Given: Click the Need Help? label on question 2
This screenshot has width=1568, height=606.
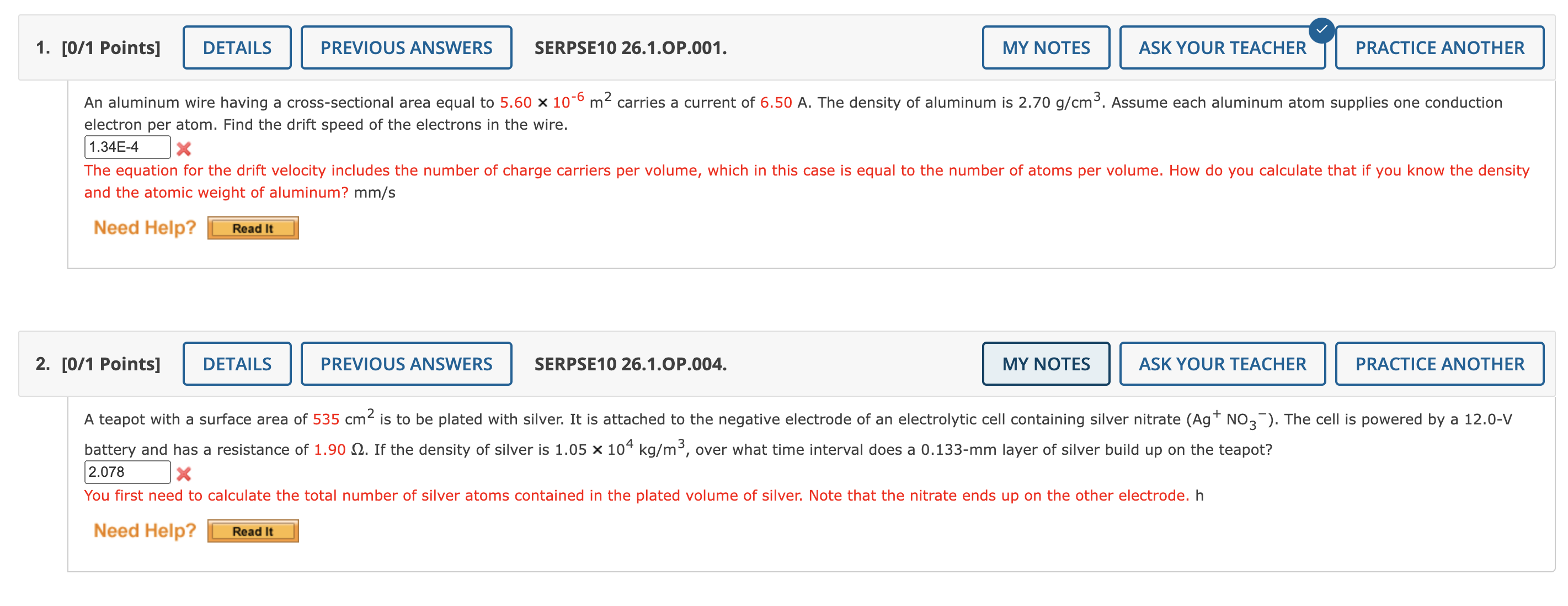Looking at the screenshot, I should click(x=143, y=529).
